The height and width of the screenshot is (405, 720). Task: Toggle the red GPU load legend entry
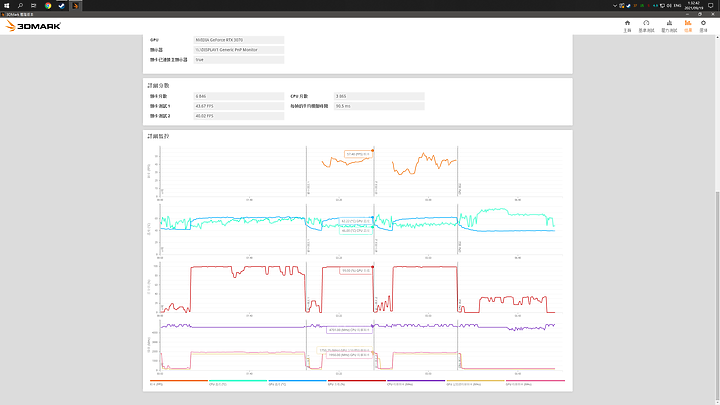(357, 382)
